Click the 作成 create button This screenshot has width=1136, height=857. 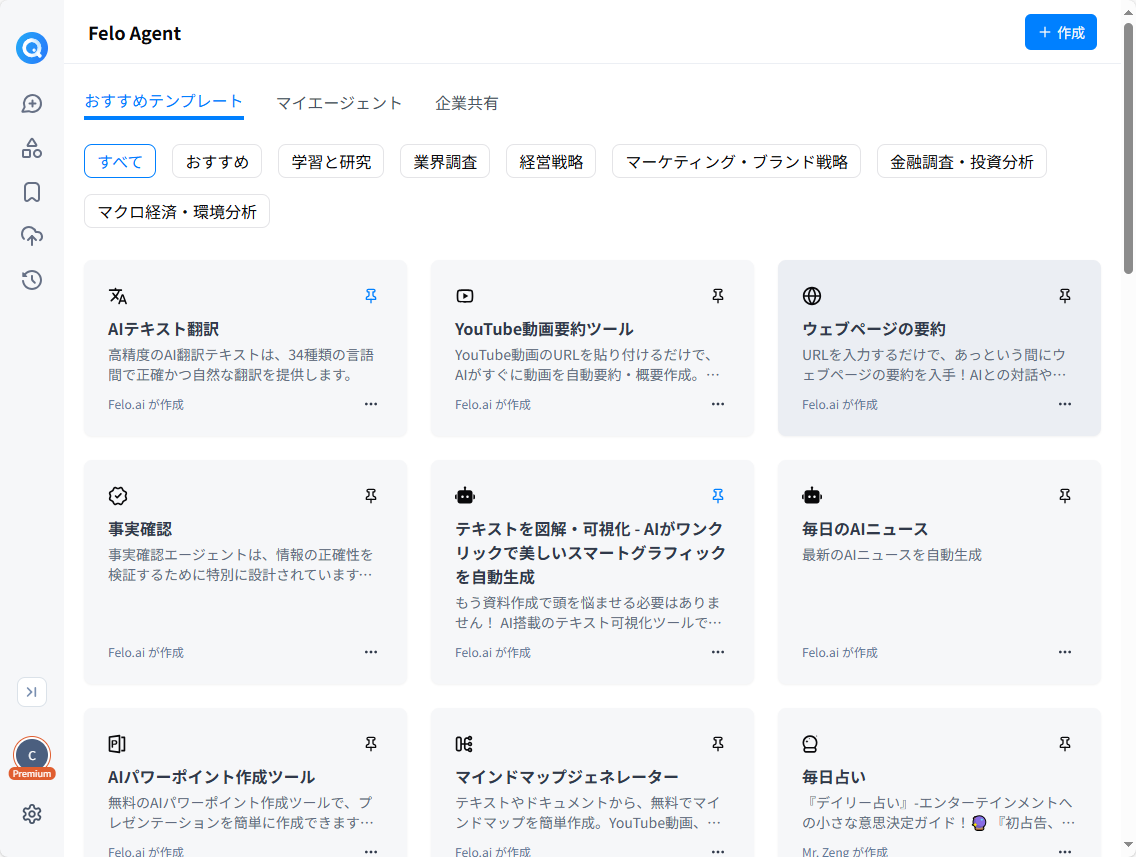(1061, 33)
